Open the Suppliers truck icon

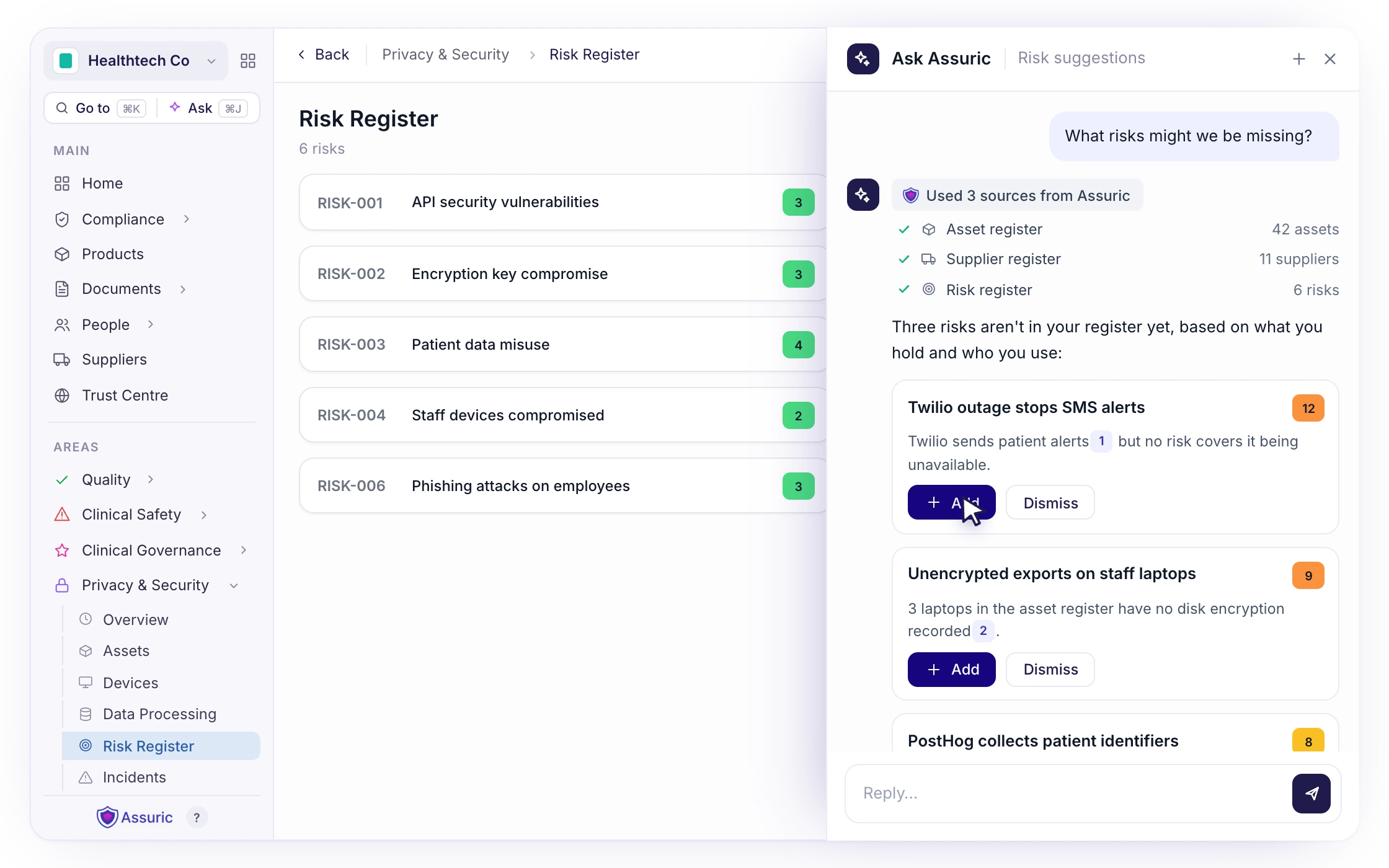[62, 360]
